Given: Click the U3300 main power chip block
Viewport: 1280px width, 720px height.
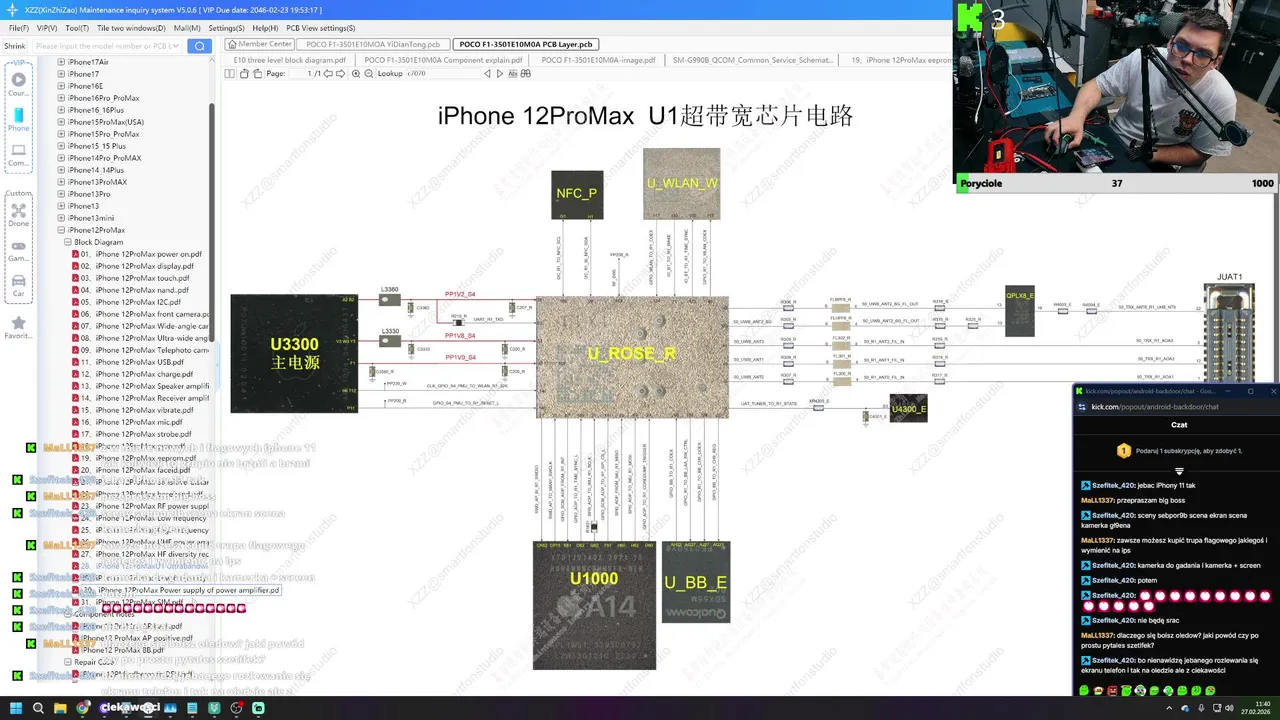Looking at the screenshot, I should [294, 353].
